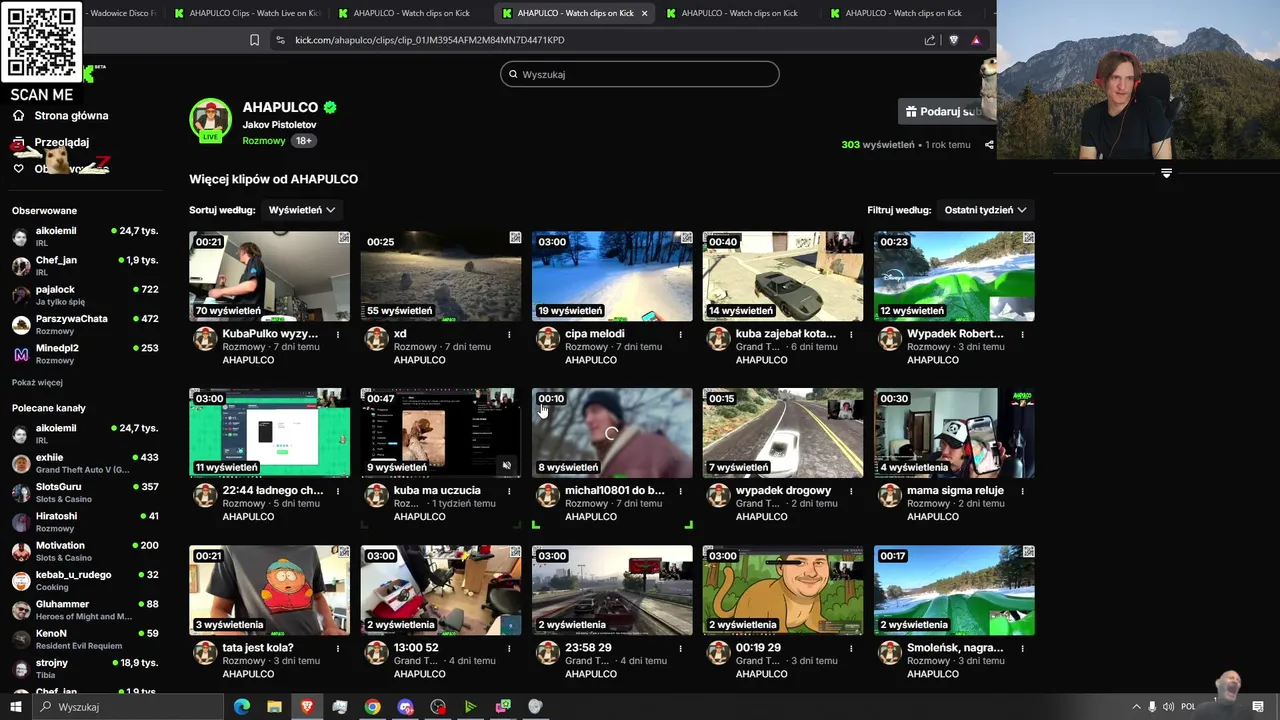This screenshot has width=1280, height=720.
Task: Unmute the kuba ma uczucia clip preview
Action: click(x=506, y=465)
